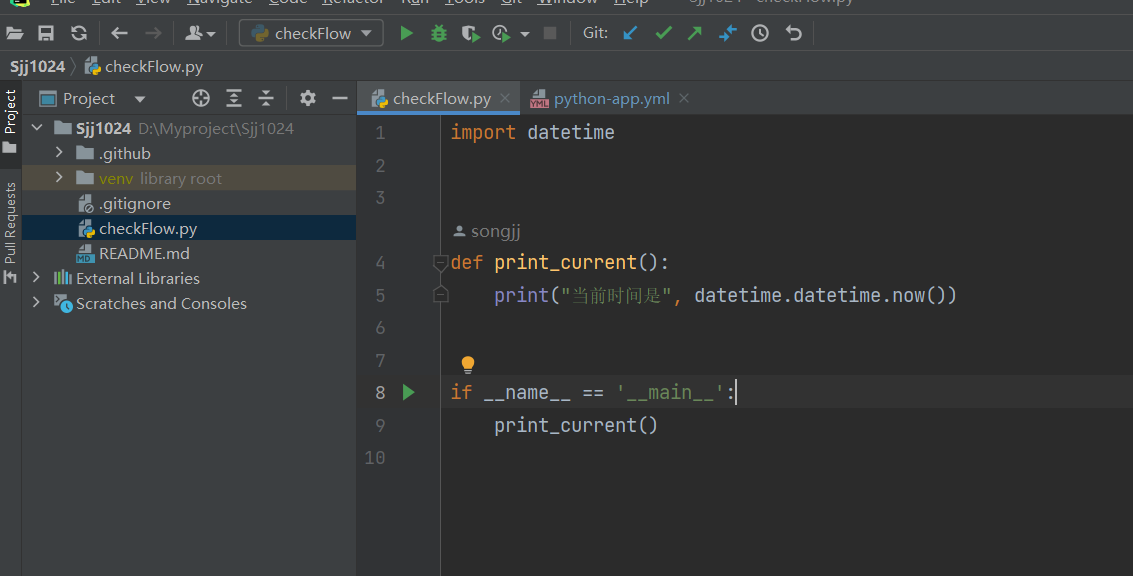
Task: Select README.md in the Project tree
Action: pyautogui.click(x=189, y=254)
